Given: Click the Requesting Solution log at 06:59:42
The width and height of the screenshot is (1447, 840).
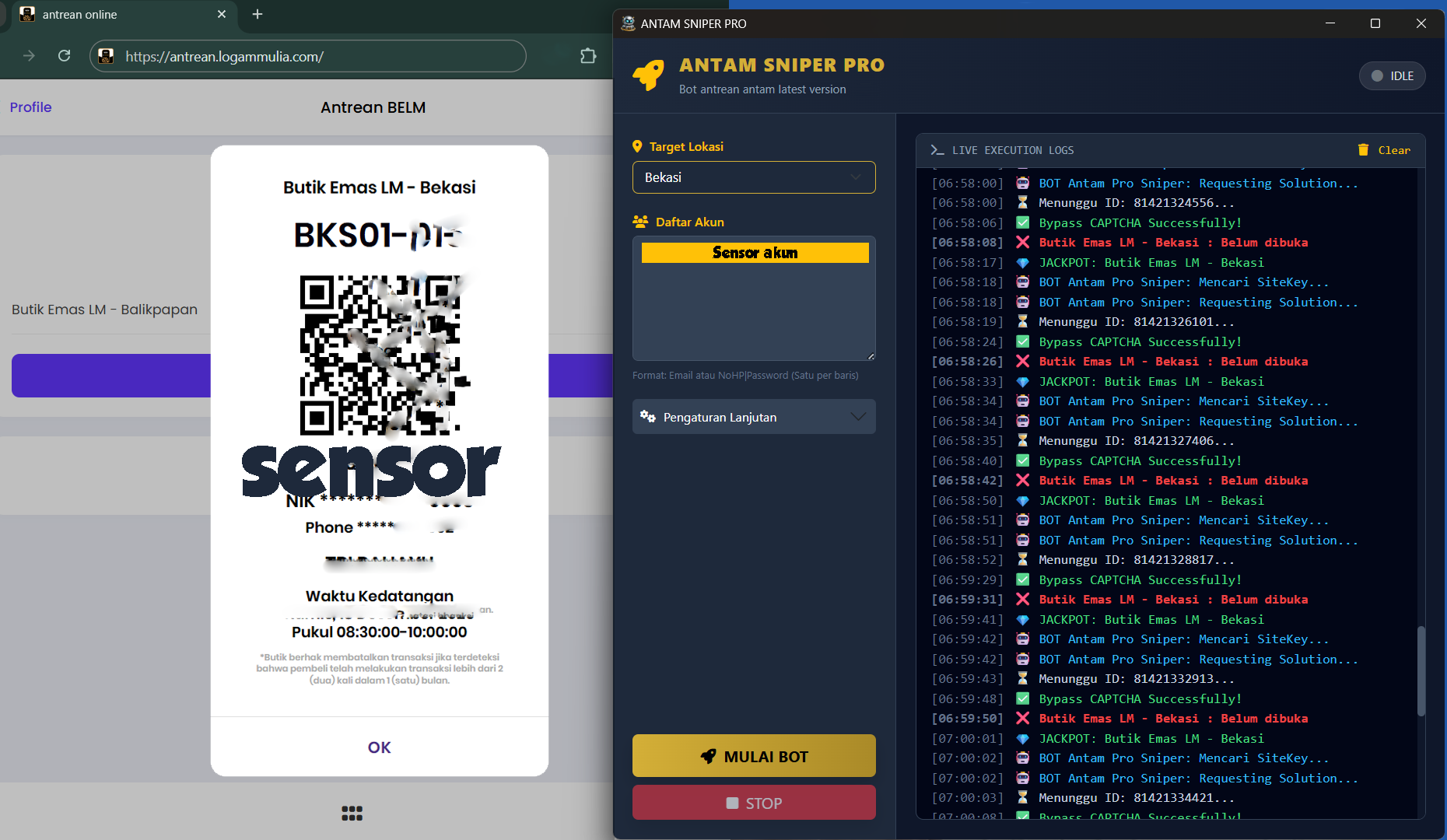Looking at the screenshot, I should point(1145,660).
